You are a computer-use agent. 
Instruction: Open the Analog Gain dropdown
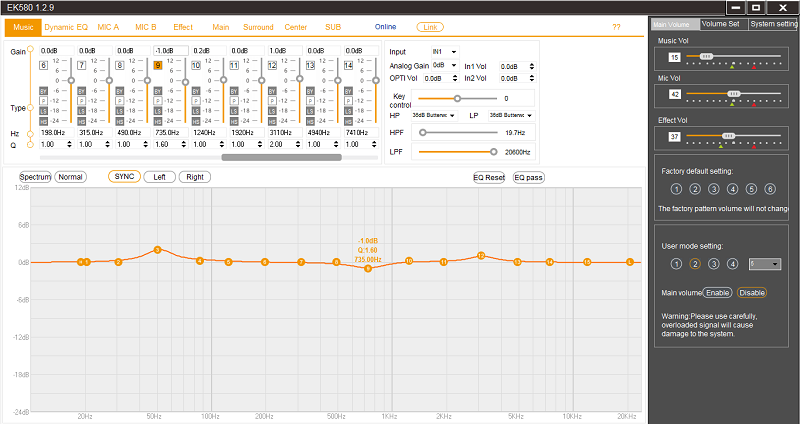[445, 65]
